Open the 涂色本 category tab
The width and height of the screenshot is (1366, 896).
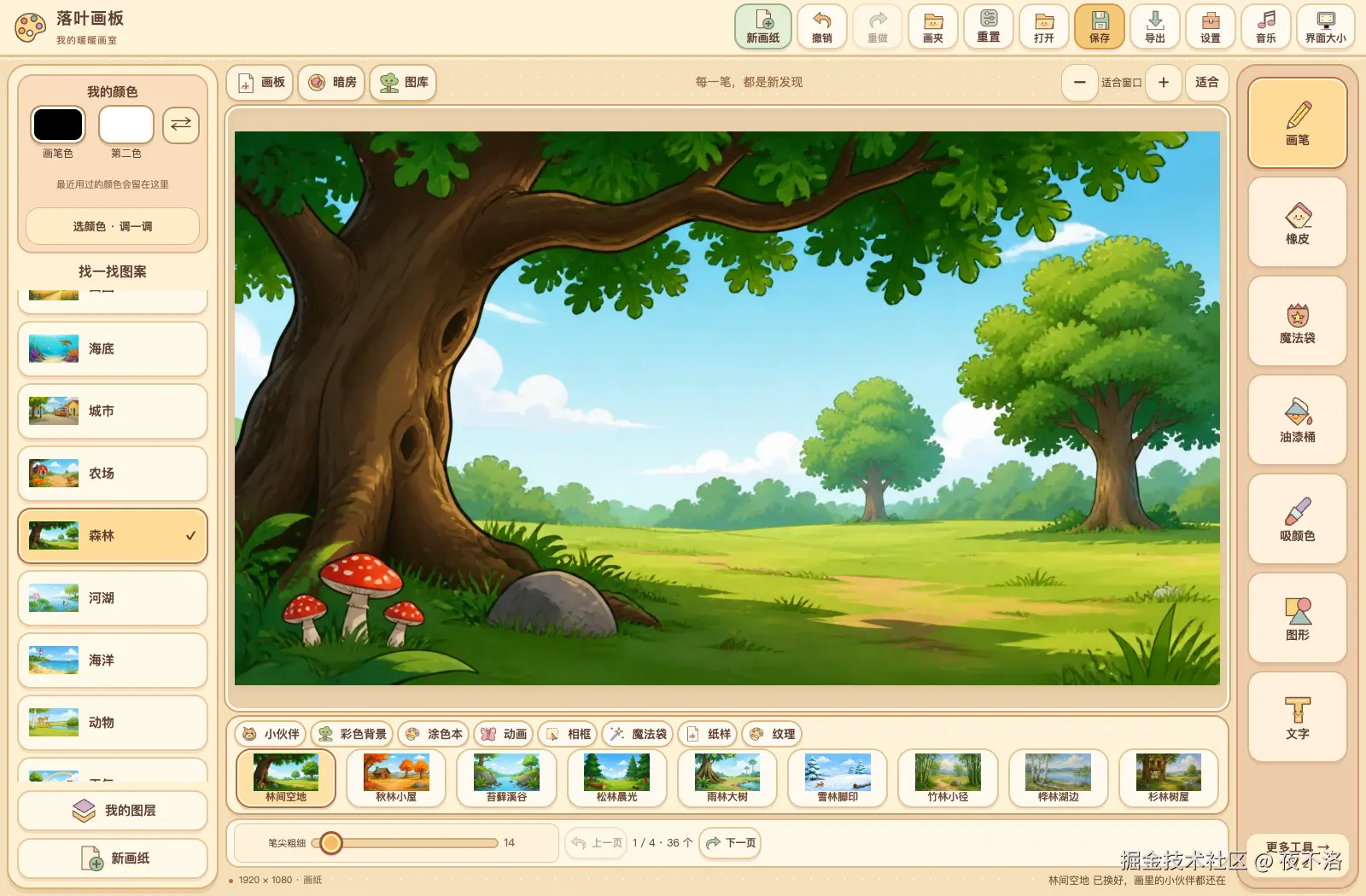[x=434, y=734]
